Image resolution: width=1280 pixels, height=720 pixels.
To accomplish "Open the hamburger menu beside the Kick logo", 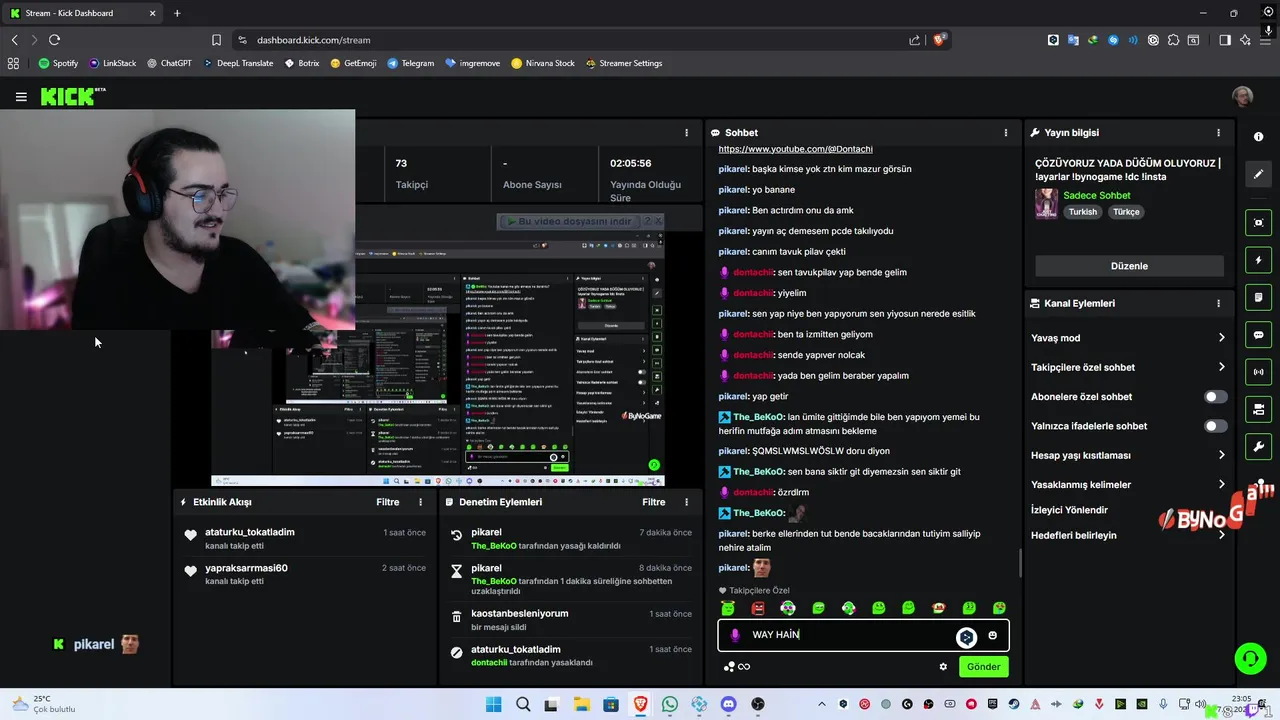I will 21,97.
